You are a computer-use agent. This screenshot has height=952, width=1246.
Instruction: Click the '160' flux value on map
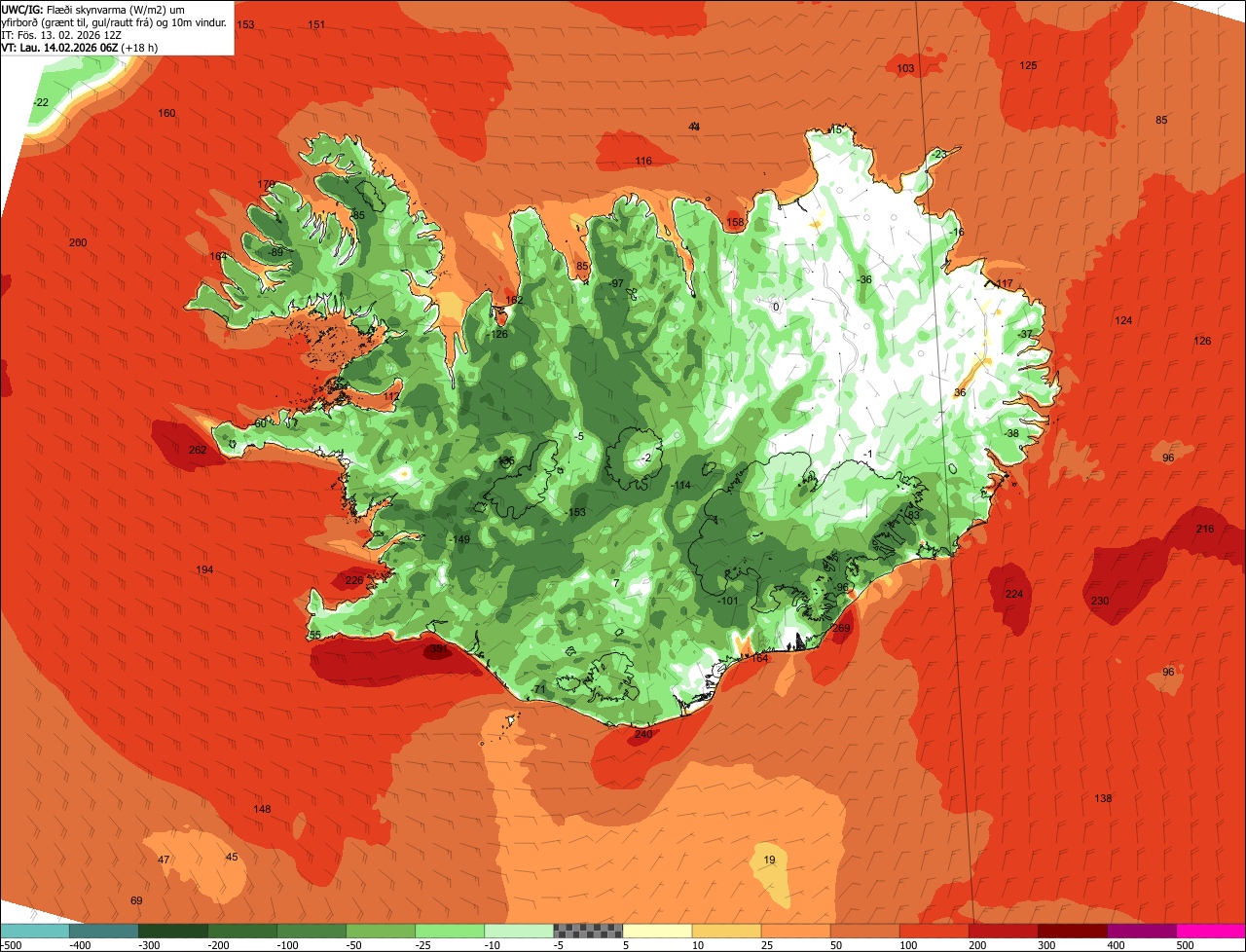(166, 113)
